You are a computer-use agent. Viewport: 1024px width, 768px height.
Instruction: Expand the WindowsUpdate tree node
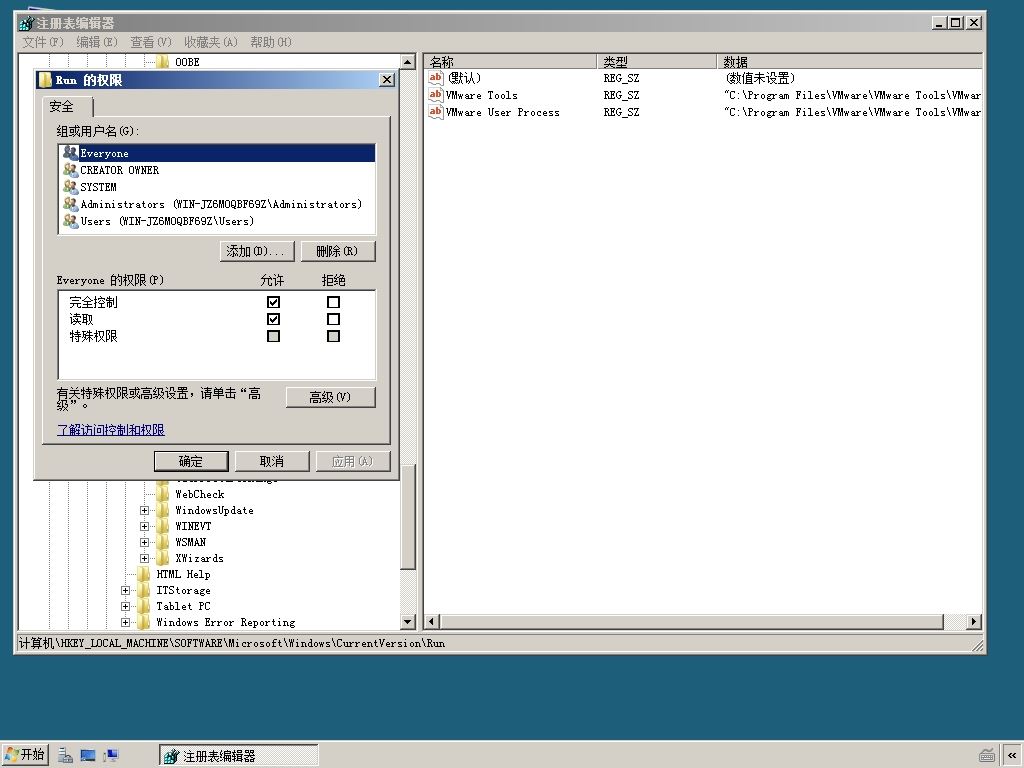click(x=144, y=510)
